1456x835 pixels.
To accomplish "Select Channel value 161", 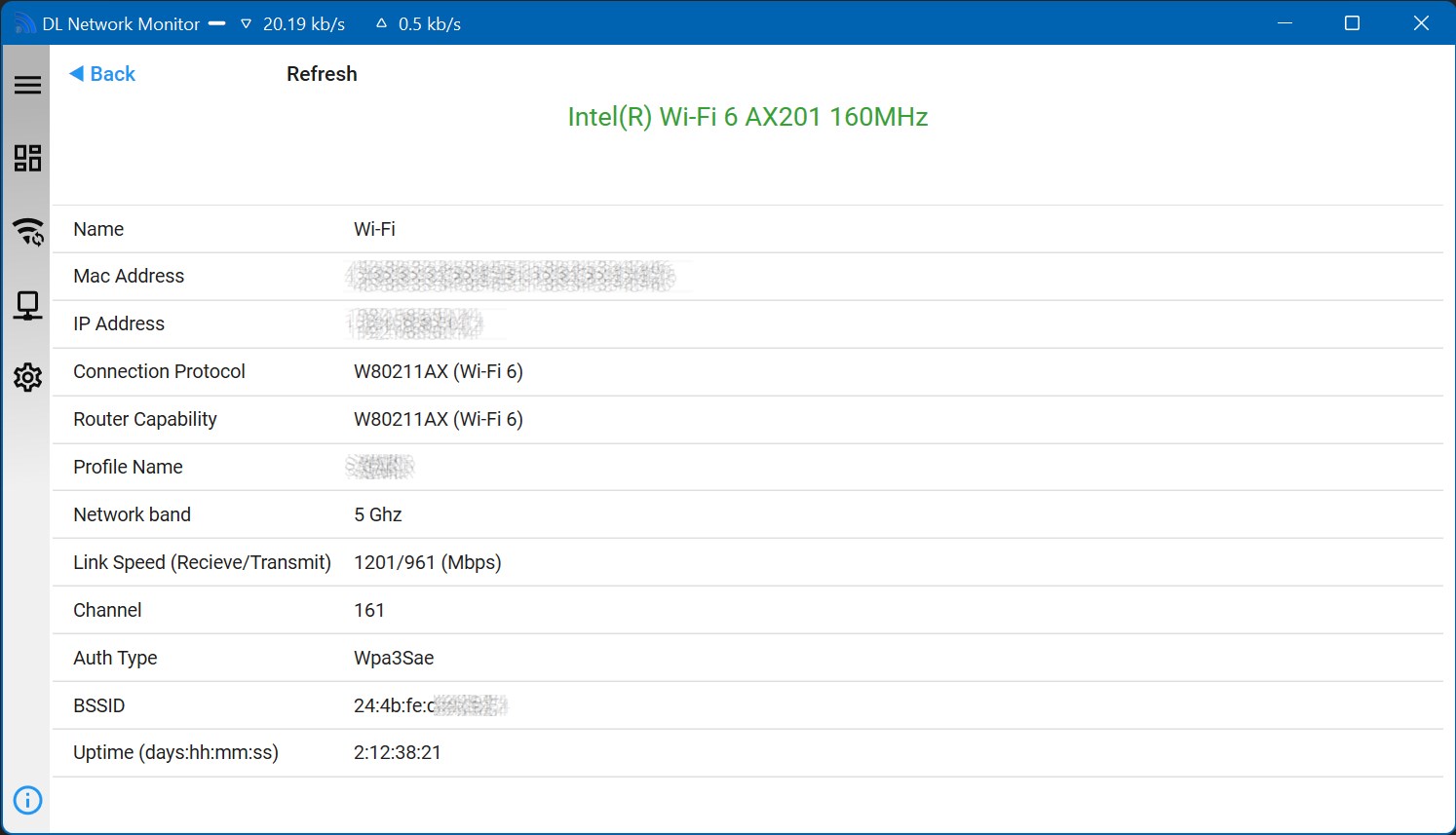I will tap(369, 610).
